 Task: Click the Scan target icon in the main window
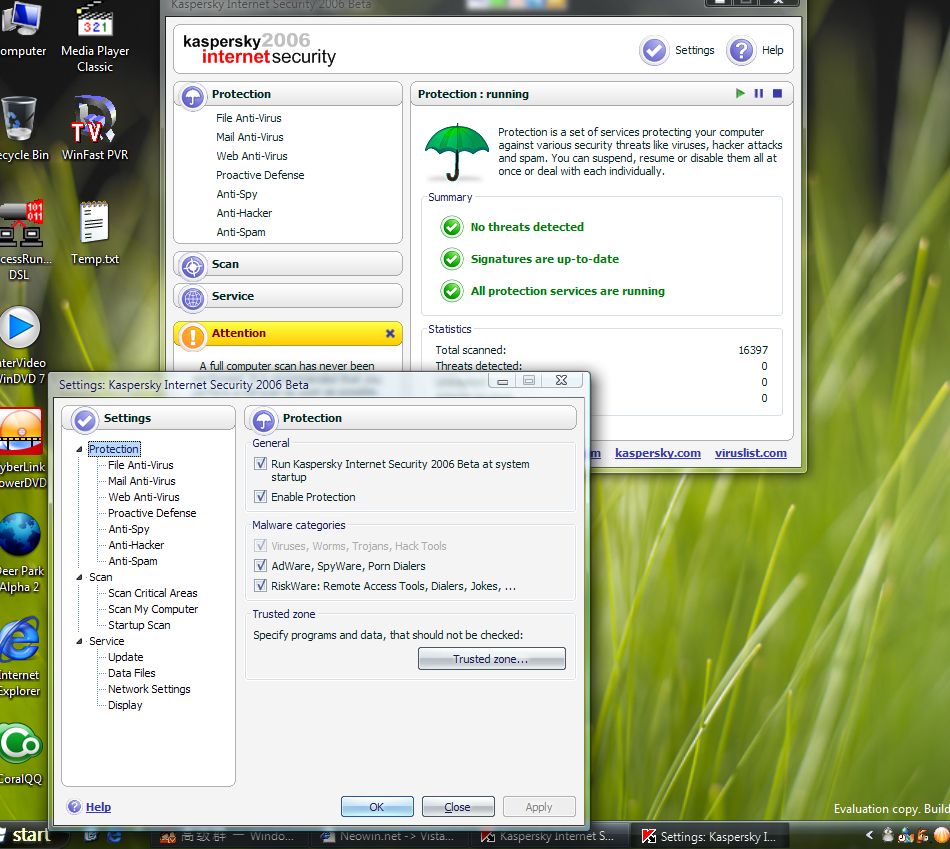coord(193,266)
